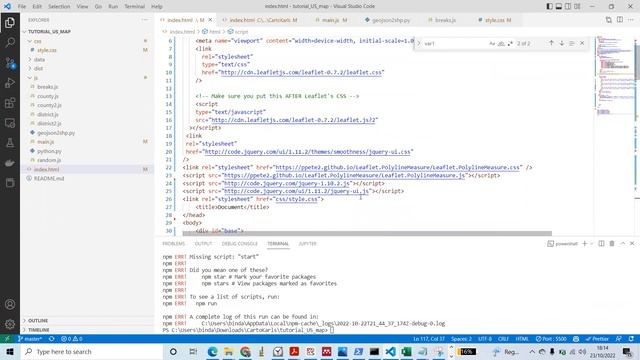Image resolution: width=640 pixels, height=360 pixels.
Task: Open the Manage gear settings icon
Action: pyautogui.click(x=10, y=324)
